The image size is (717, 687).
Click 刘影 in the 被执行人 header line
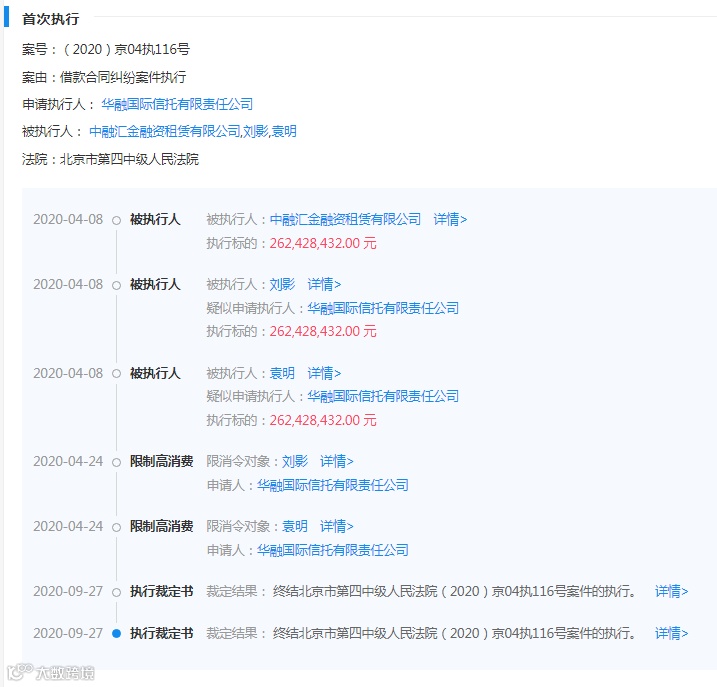256,132
